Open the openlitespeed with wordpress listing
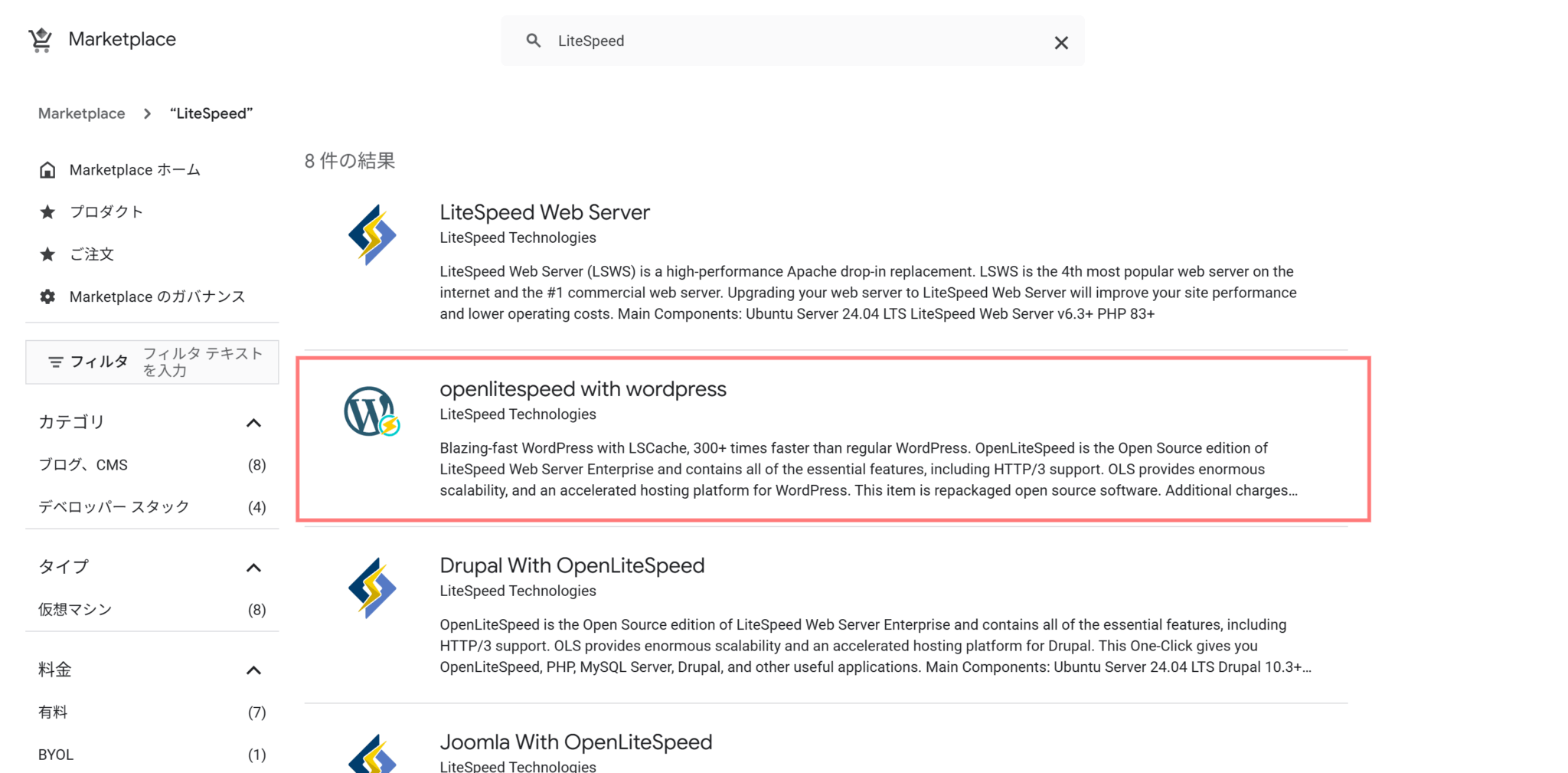The image size is (1568, 773). (x=583, y=388)
